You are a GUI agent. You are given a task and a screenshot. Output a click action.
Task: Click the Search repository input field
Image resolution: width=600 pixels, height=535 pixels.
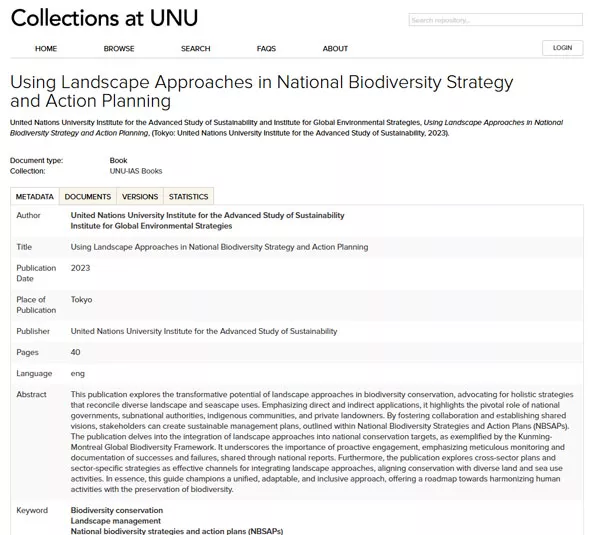point(495,20)
